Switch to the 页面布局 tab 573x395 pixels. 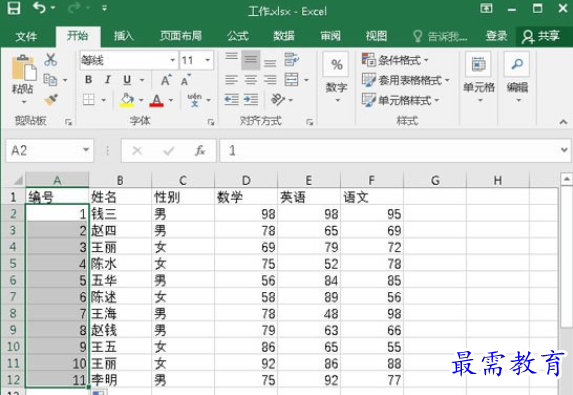coord(181,36)
